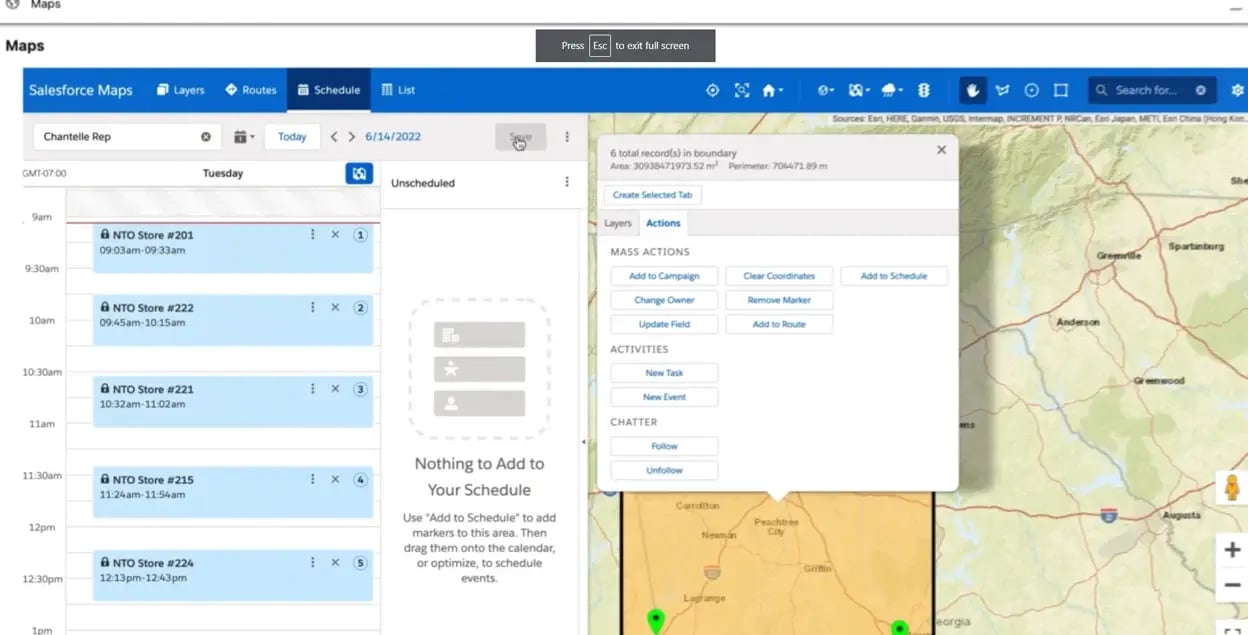Open options menu for NTO Store #222
Screen dimensions: 1248x635
[313, 307]
